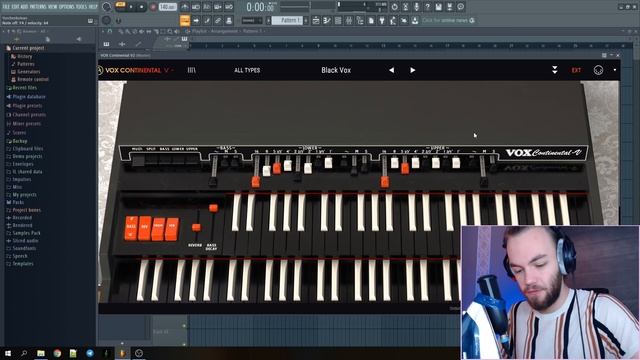Open plugin dropdown arrow beside MIDI icon
This screenshot has height=360, width=640.
[x=615, y=70]
